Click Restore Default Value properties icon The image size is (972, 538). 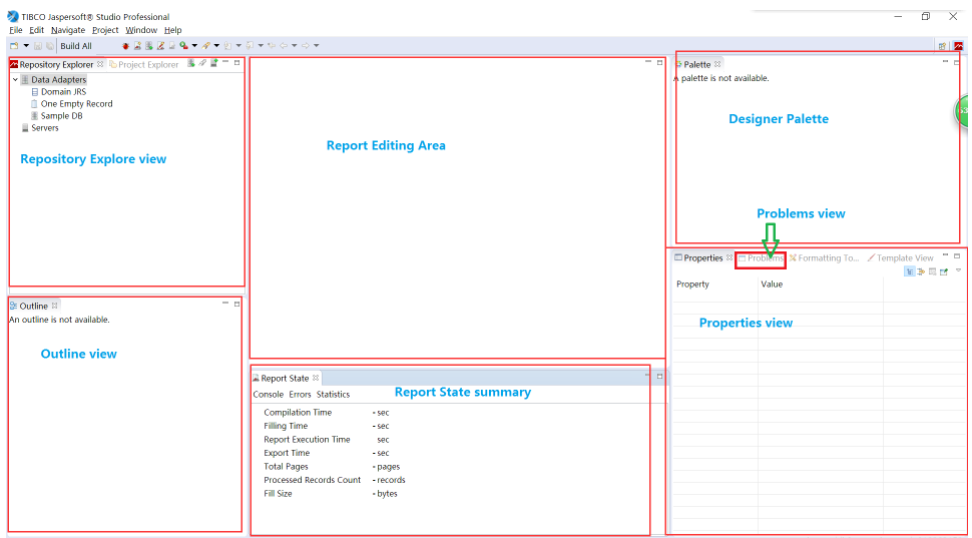[x=932, y=271]
